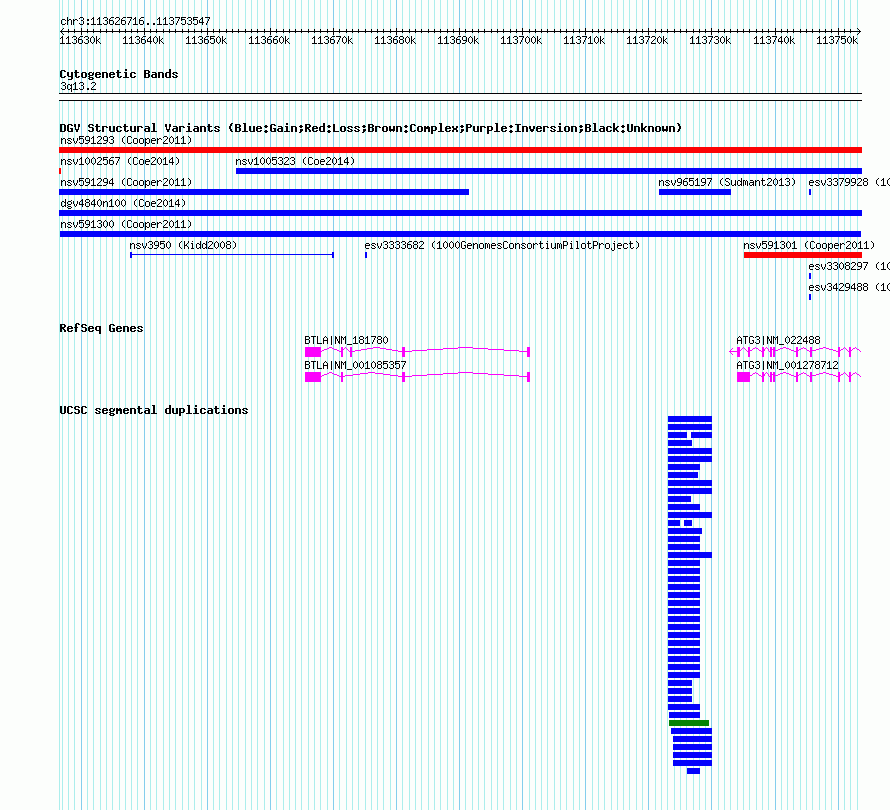
Task: Click the chr3:113626716..113753547 region label
Action: (x=135, y=21)
